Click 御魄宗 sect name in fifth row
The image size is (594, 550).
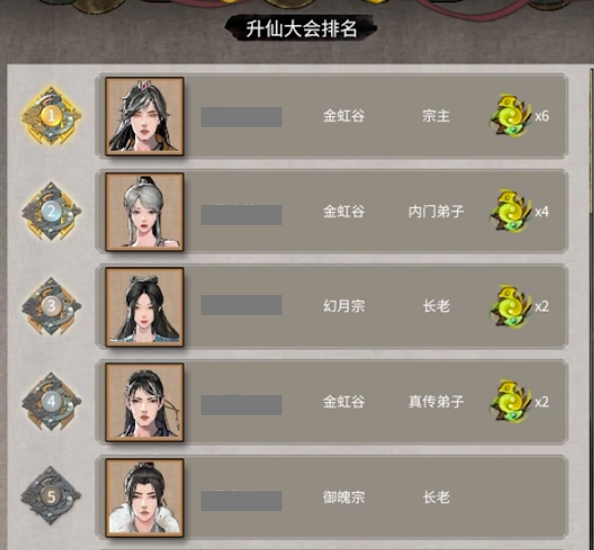point(344,497)
